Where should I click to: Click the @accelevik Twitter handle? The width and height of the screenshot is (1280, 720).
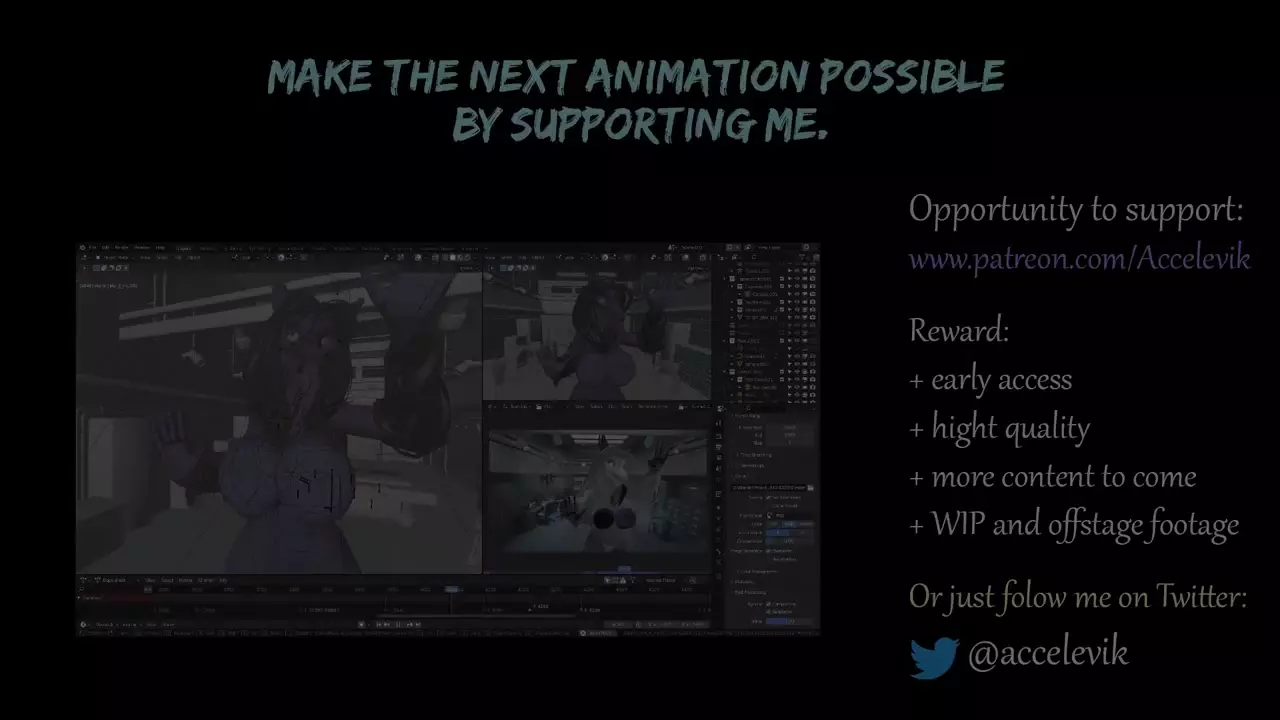coord(1047,653)
